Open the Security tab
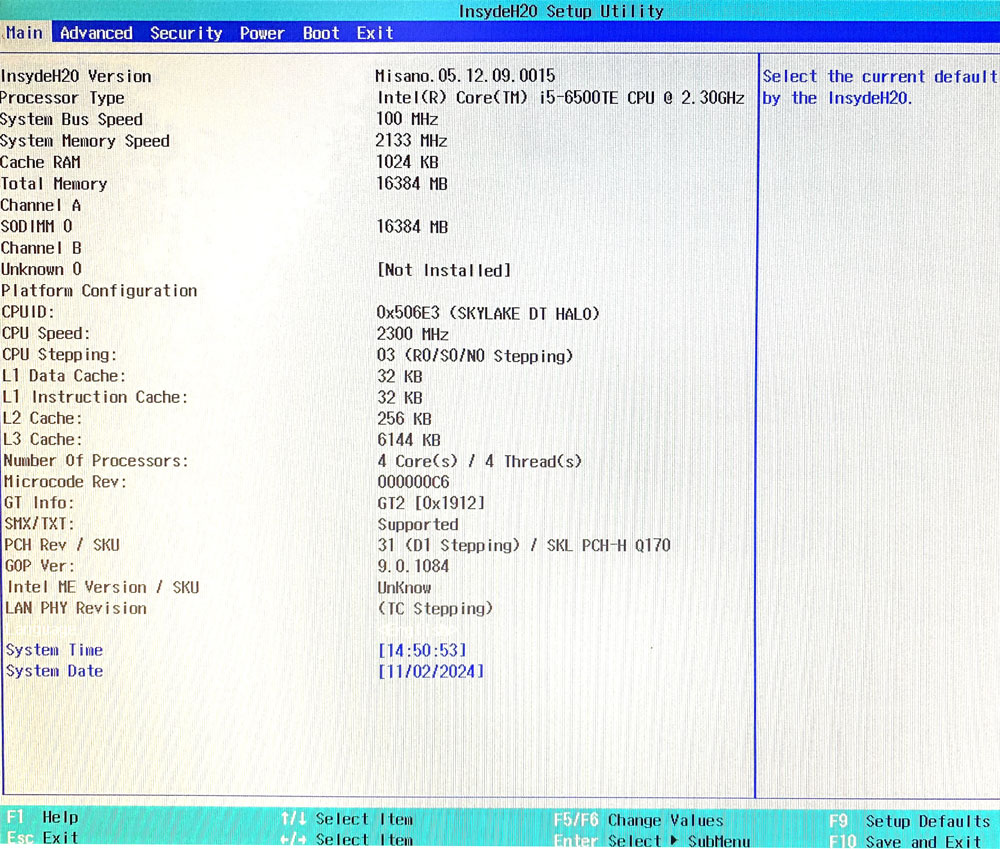Viewport: 1000px width, 849px height. pos(186,33)
